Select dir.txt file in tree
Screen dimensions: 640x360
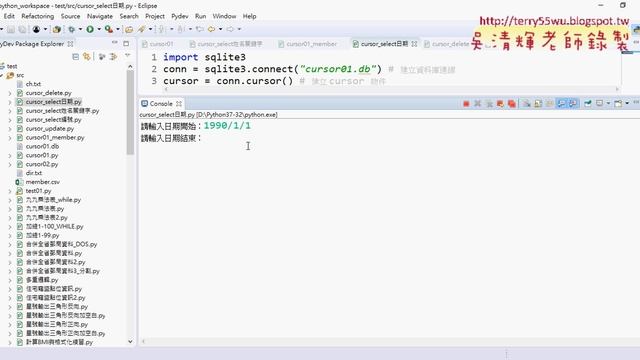[x=33, y=173]
